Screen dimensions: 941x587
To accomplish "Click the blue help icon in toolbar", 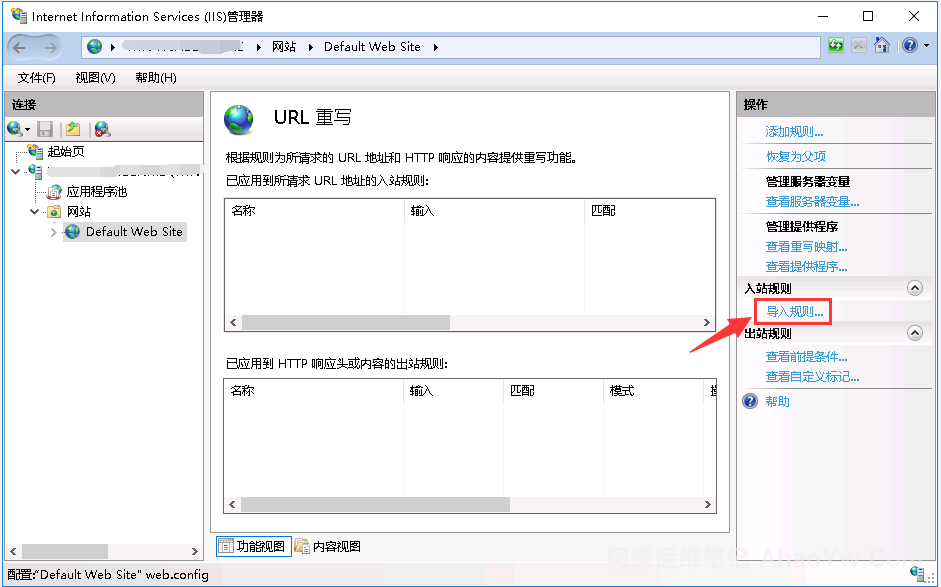I will pos(908,46).
